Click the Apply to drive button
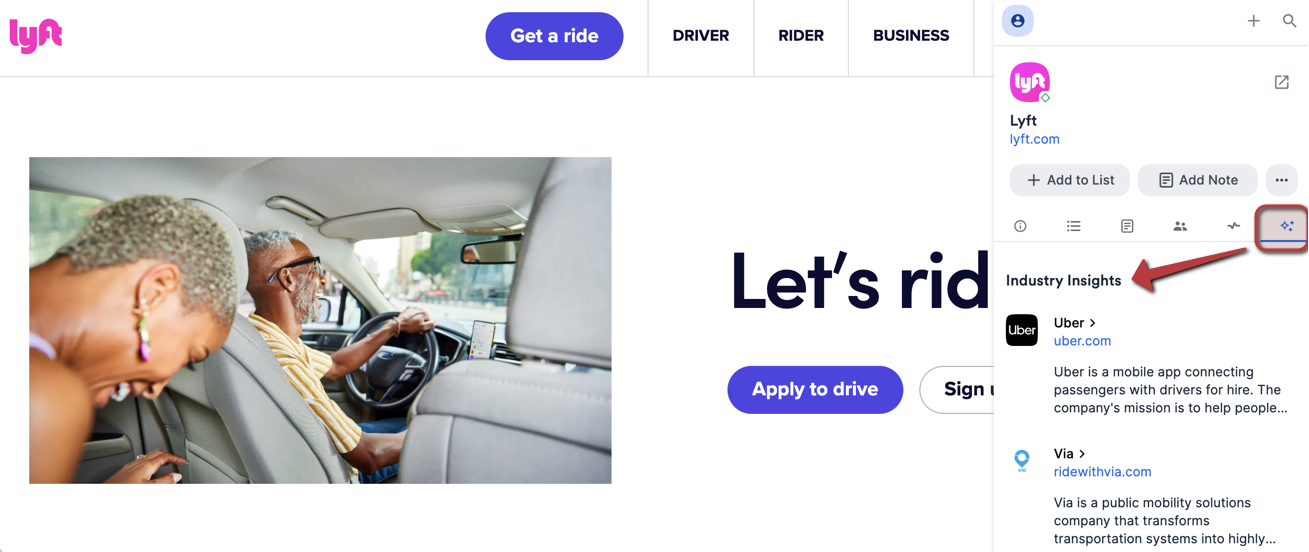Screen dimensions: 1309x552 point(815,389)
